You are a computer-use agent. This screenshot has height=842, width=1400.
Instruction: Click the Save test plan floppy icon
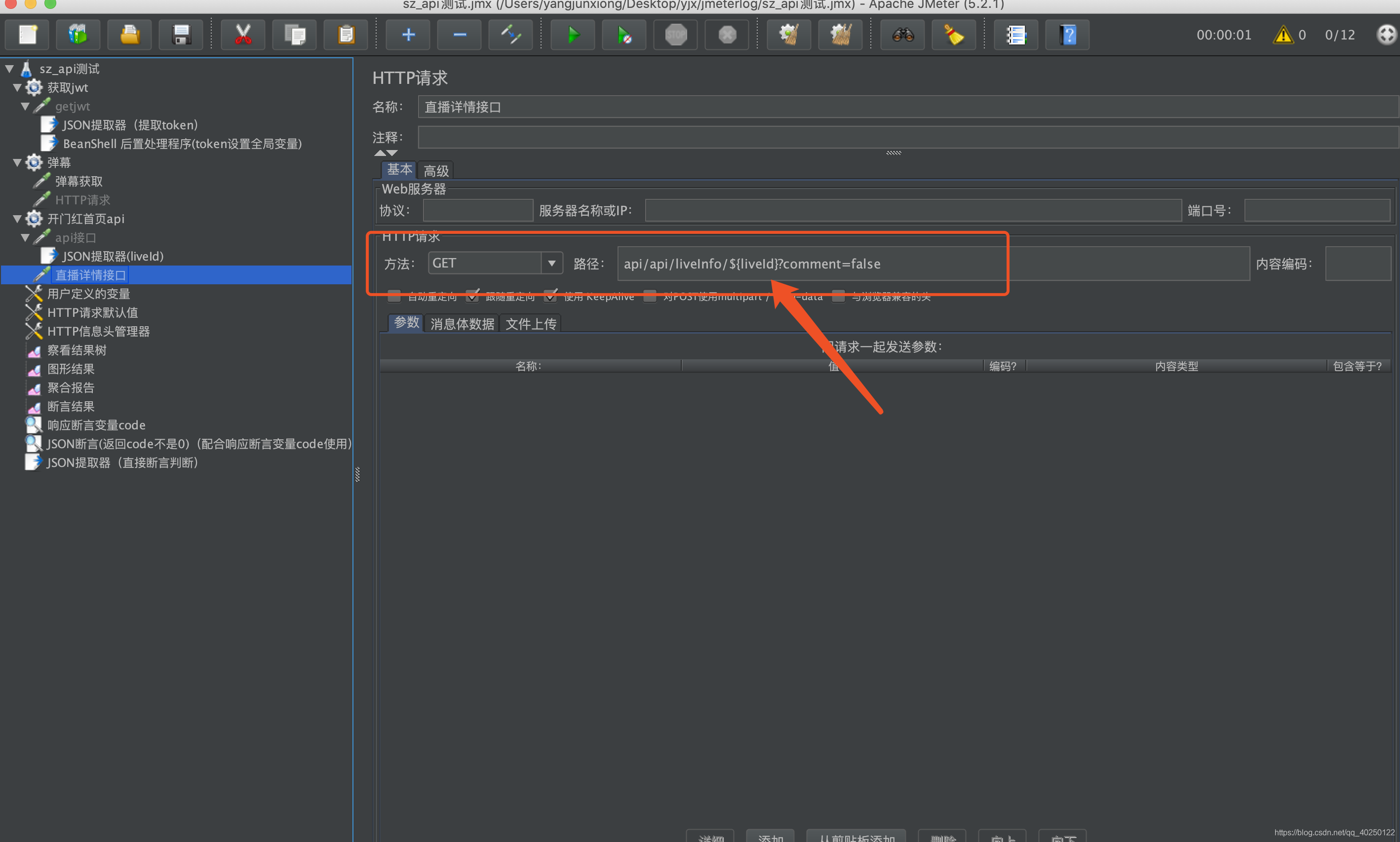(181, 35)
